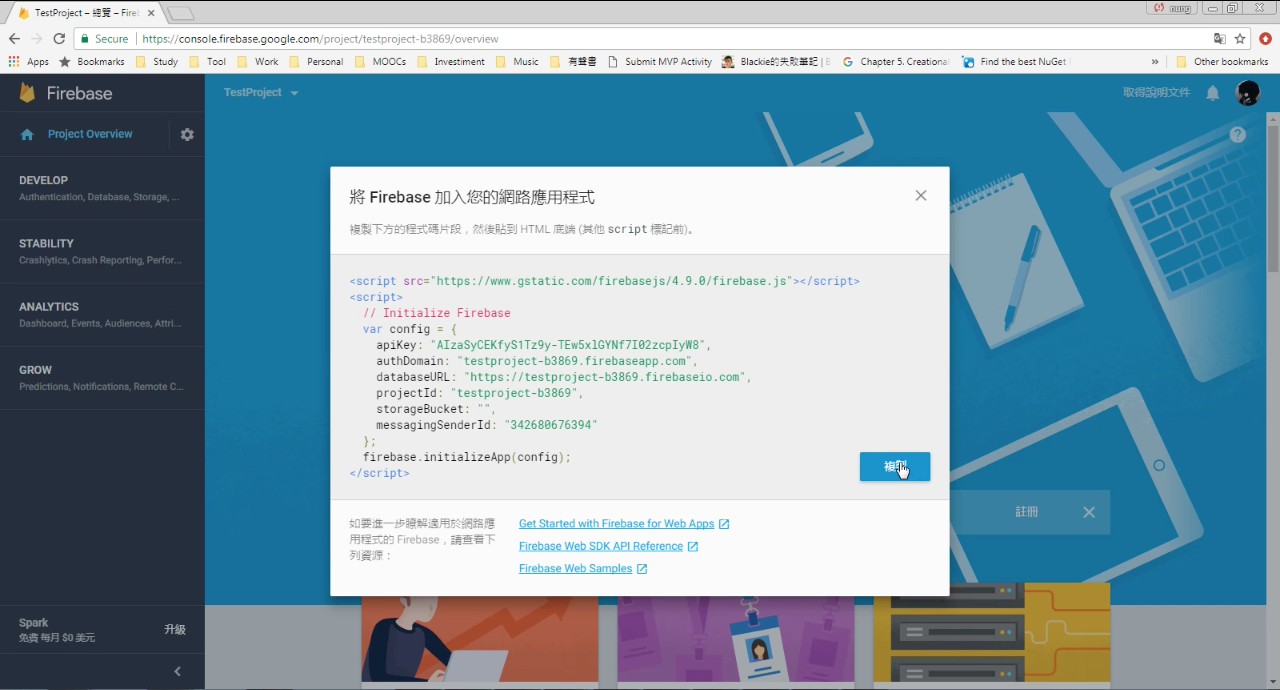Image resolution: width=1280 pixels, height=690 pixels.
Task: Click the Spark plan label
Action: click(33, 623)
